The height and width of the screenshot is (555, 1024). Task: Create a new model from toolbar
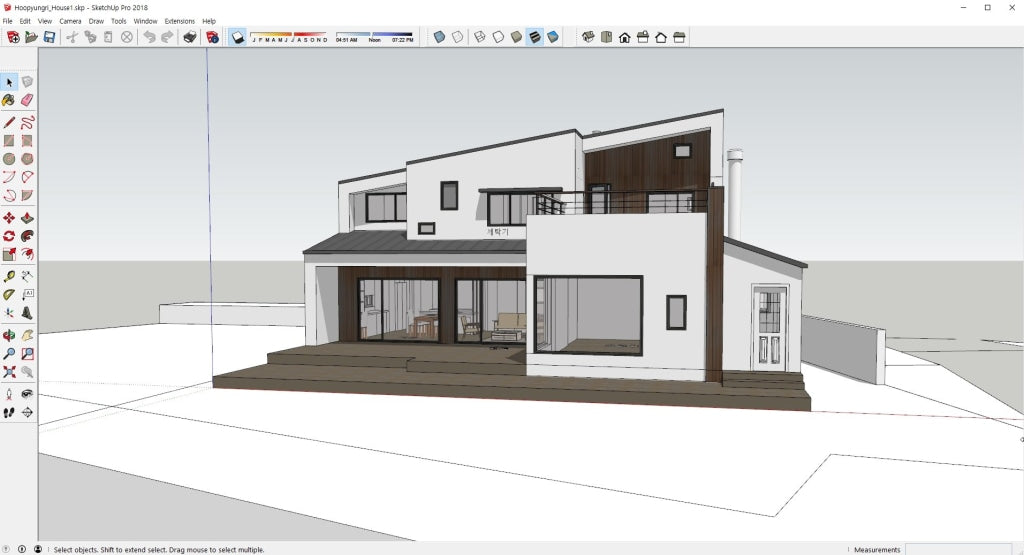click(12, 37)
